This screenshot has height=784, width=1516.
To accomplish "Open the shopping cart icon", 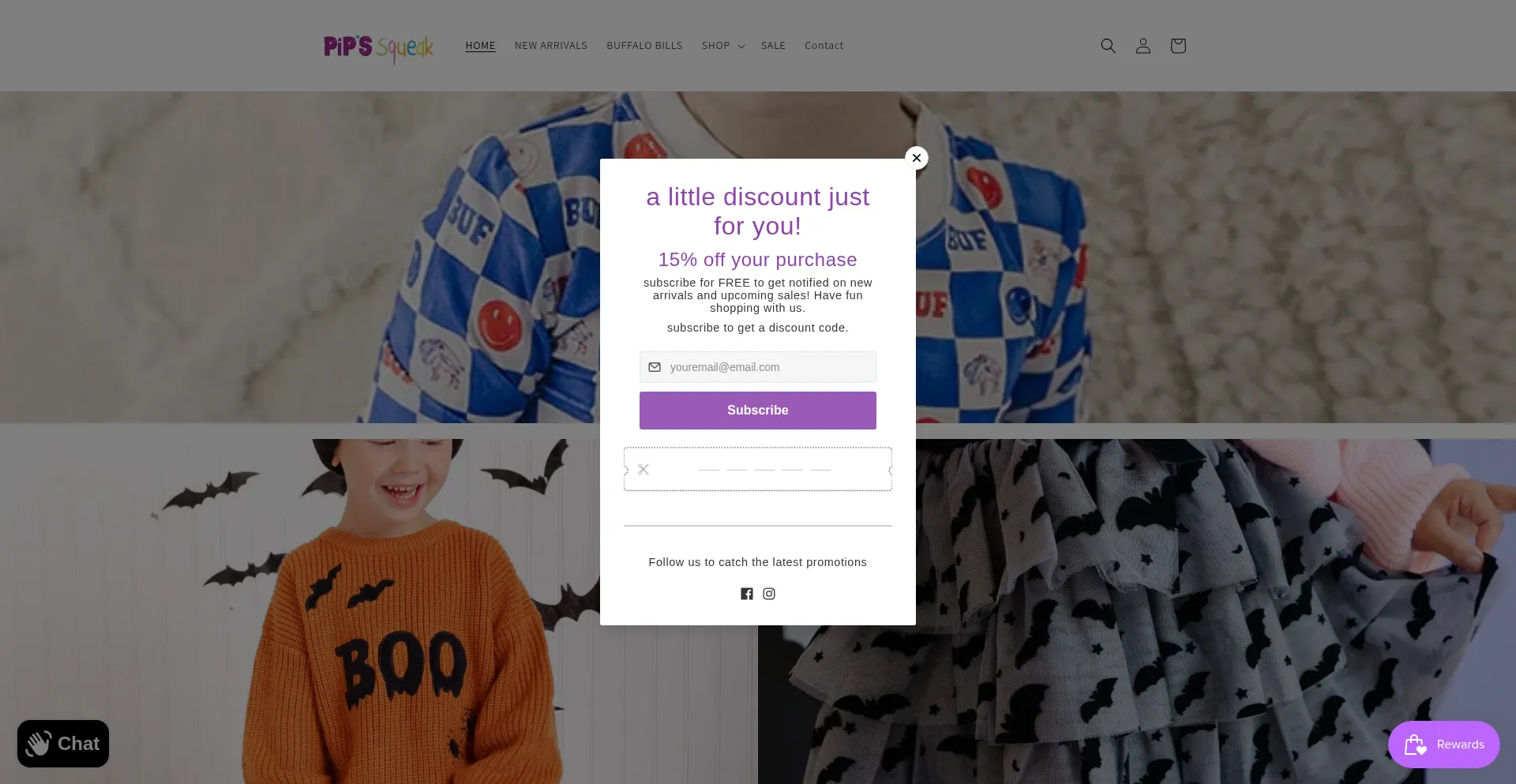I will pos(1177,46).
